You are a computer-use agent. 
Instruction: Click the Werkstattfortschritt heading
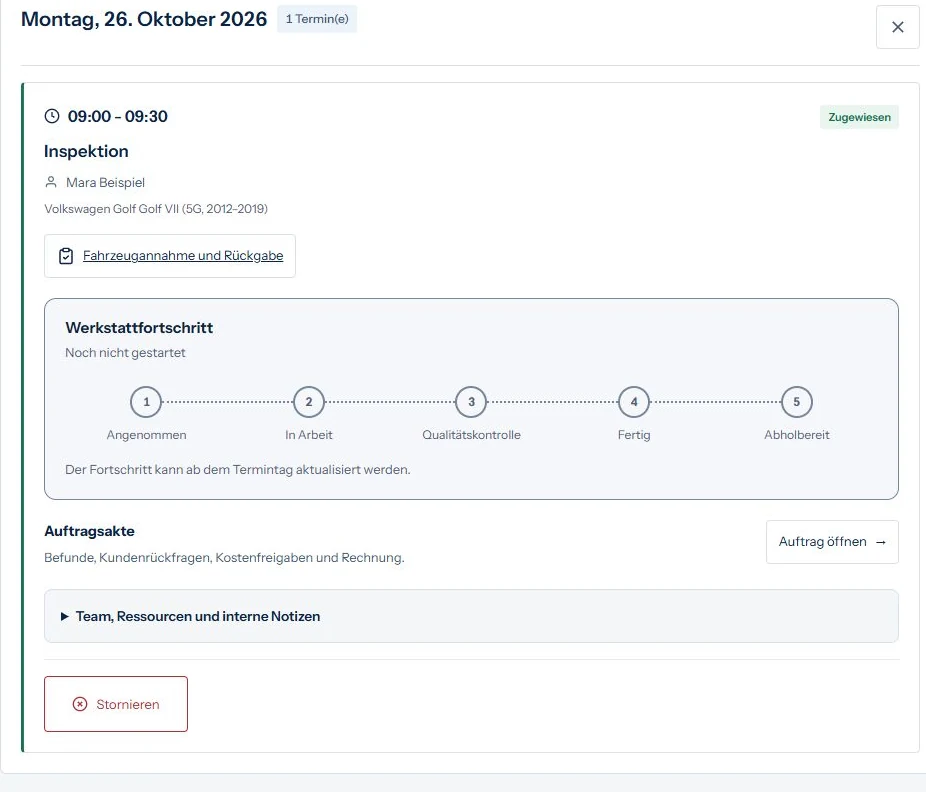pos(139,328)
